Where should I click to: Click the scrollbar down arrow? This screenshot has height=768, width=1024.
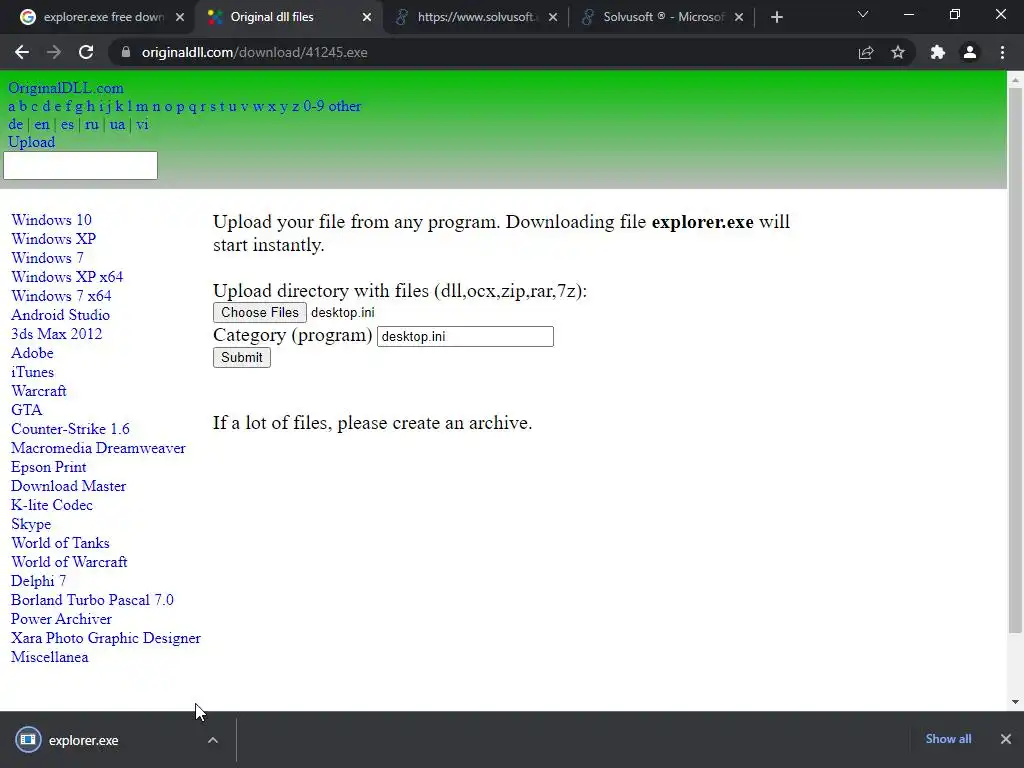(x=1015, y=702)
